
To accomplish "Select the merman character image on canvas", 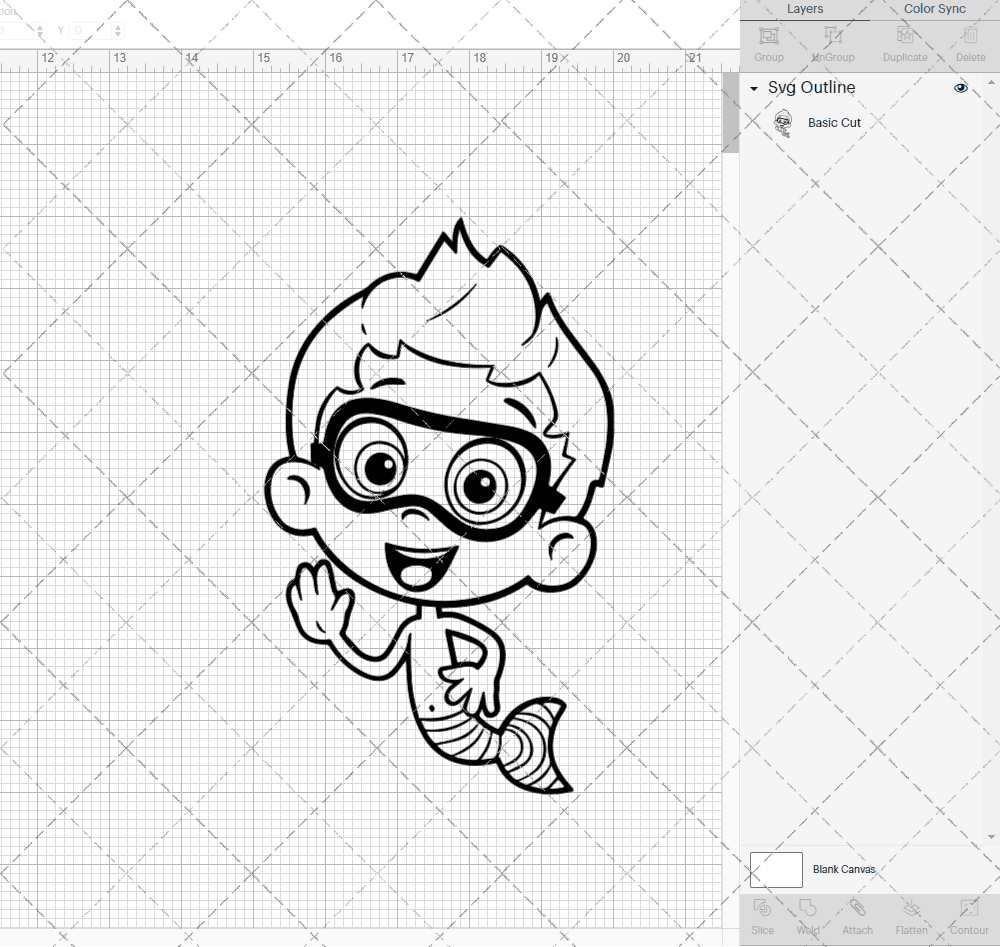I will pyautogui.click(x=440, y=506).
